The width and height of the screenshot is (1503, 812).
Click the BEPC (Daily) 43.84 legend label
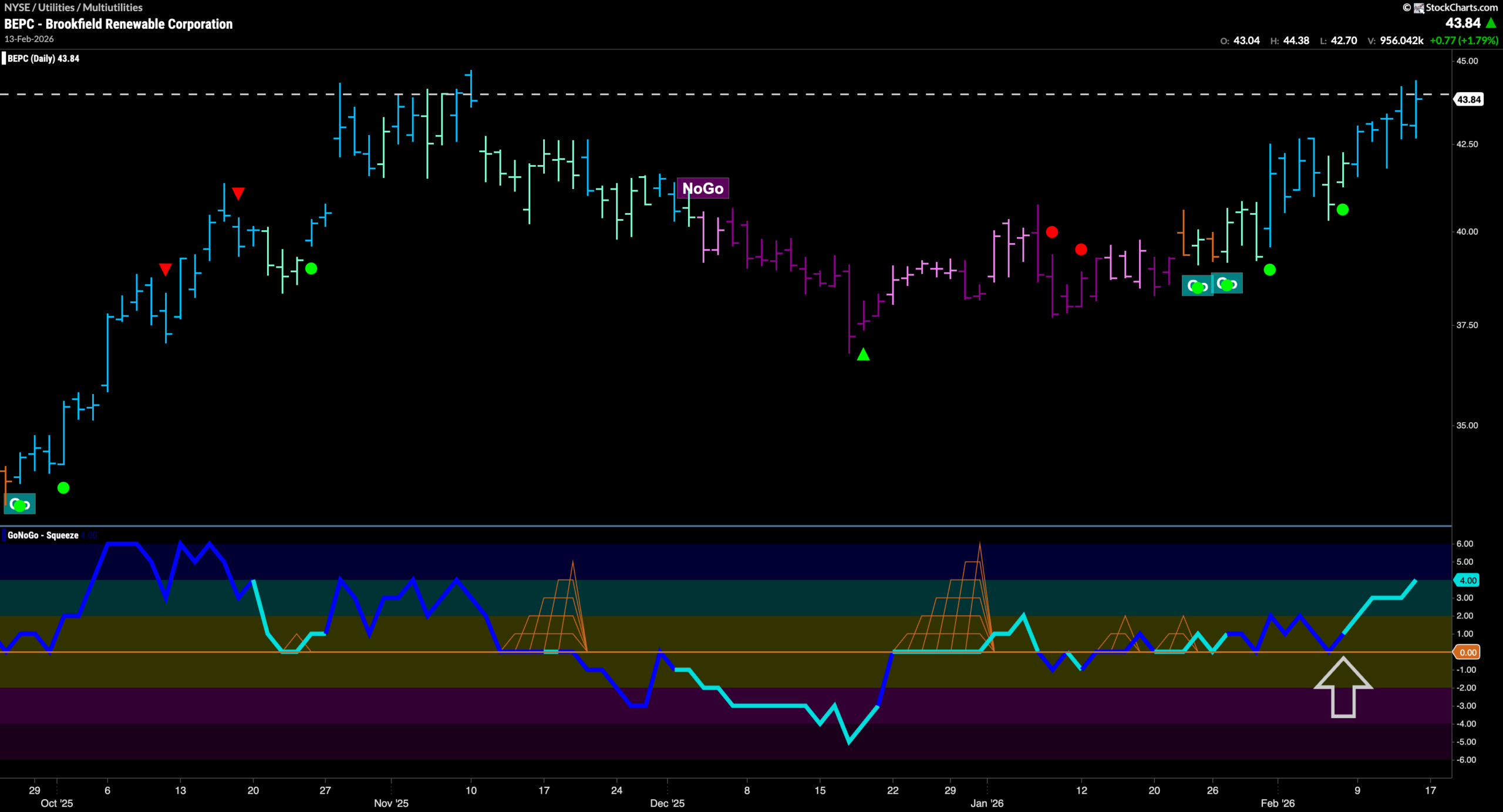(x=43, y=58)
